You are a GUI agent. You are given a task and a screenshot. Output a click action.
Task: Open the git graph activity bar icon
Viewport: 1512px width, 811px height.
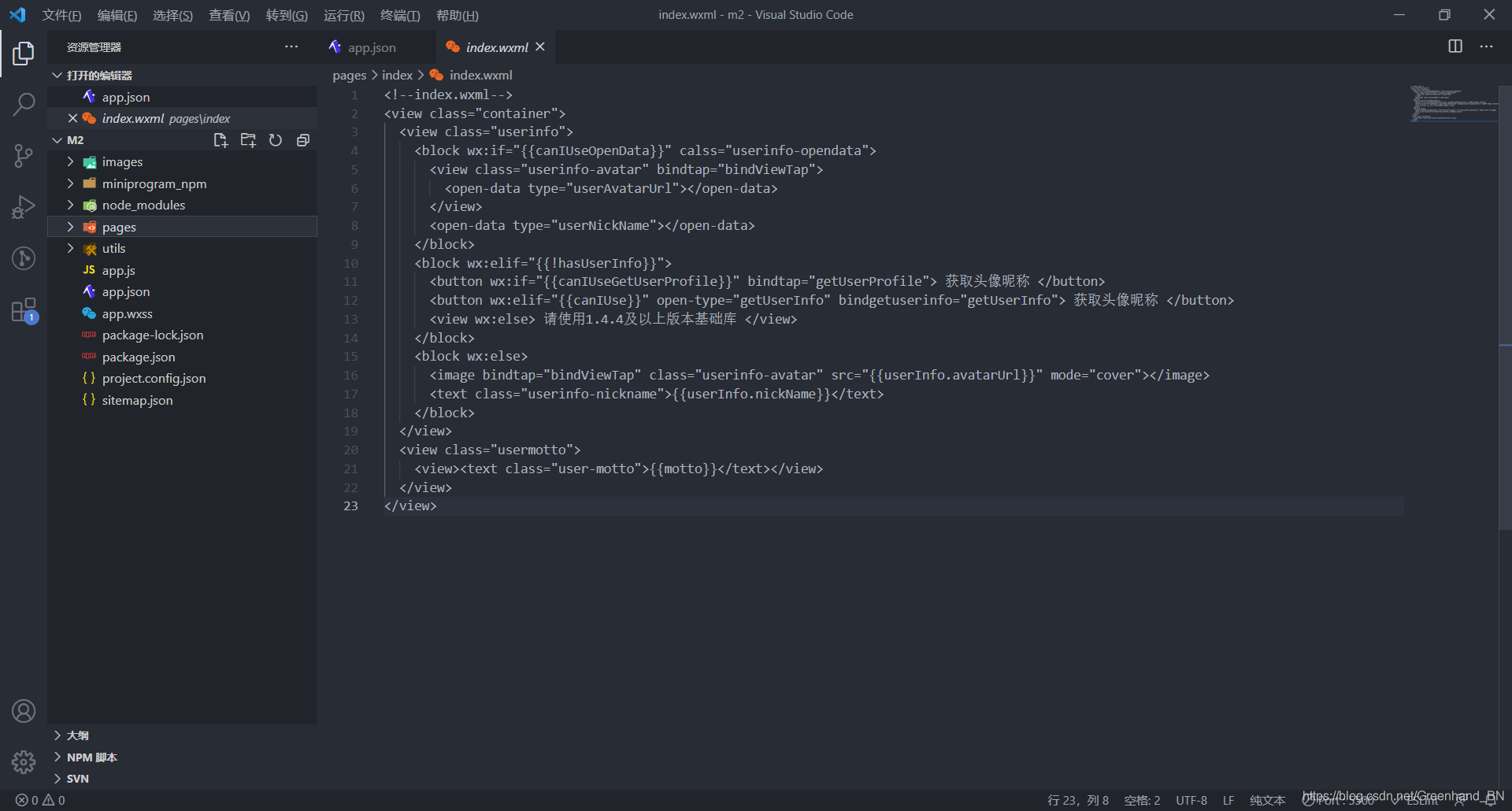pyautogui.click(x=24, y=258)
